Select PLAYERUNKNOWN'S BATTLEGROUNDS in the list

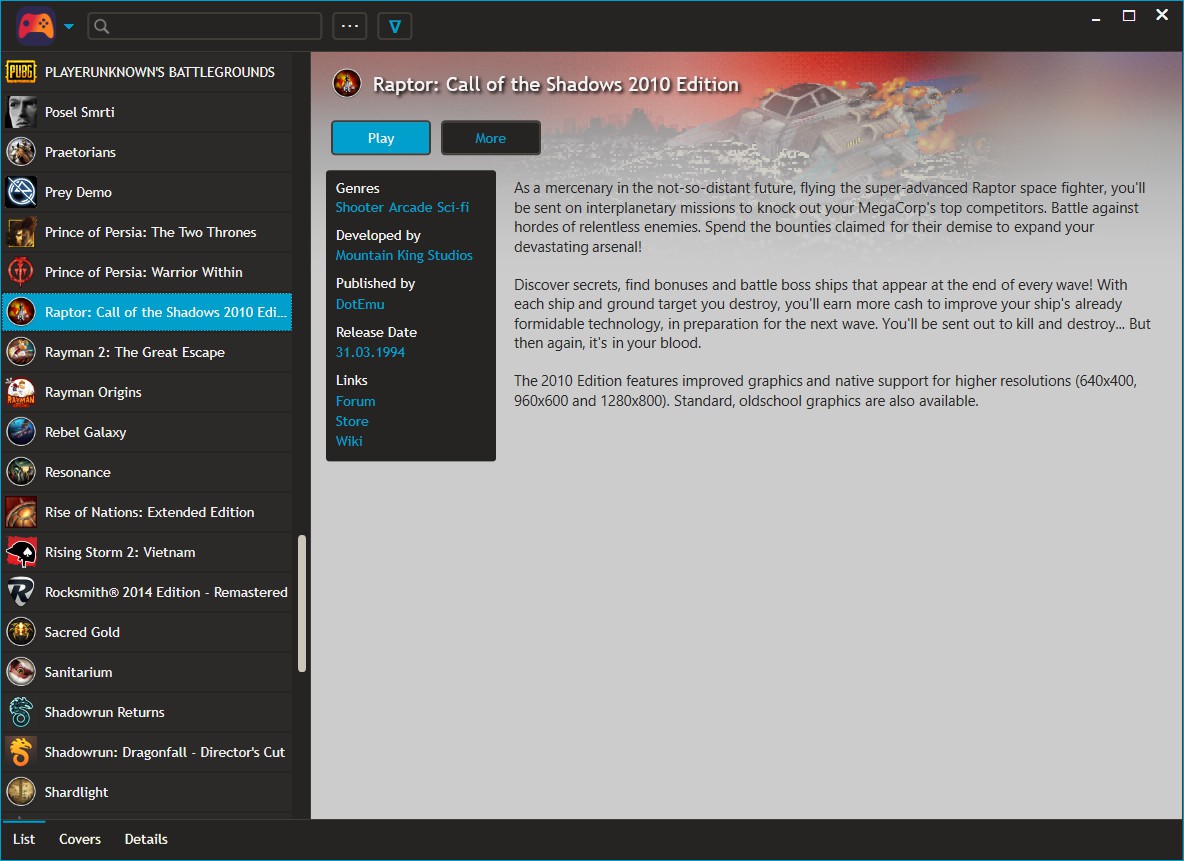pyautogui.click(x=147, y=72)
